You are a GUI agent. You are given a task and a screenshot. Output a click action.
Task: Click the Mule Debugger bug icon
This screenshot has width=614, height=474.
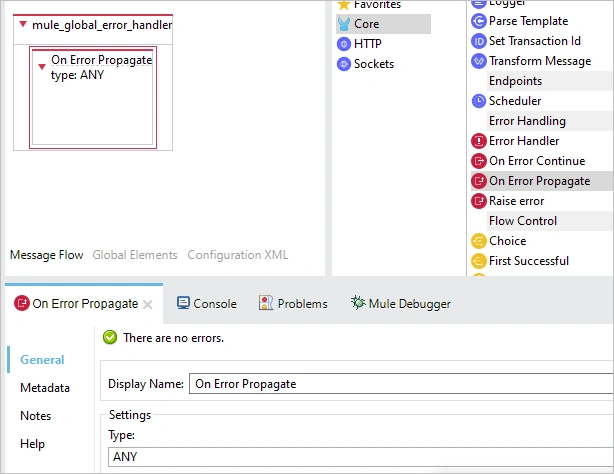pos(358,302)
